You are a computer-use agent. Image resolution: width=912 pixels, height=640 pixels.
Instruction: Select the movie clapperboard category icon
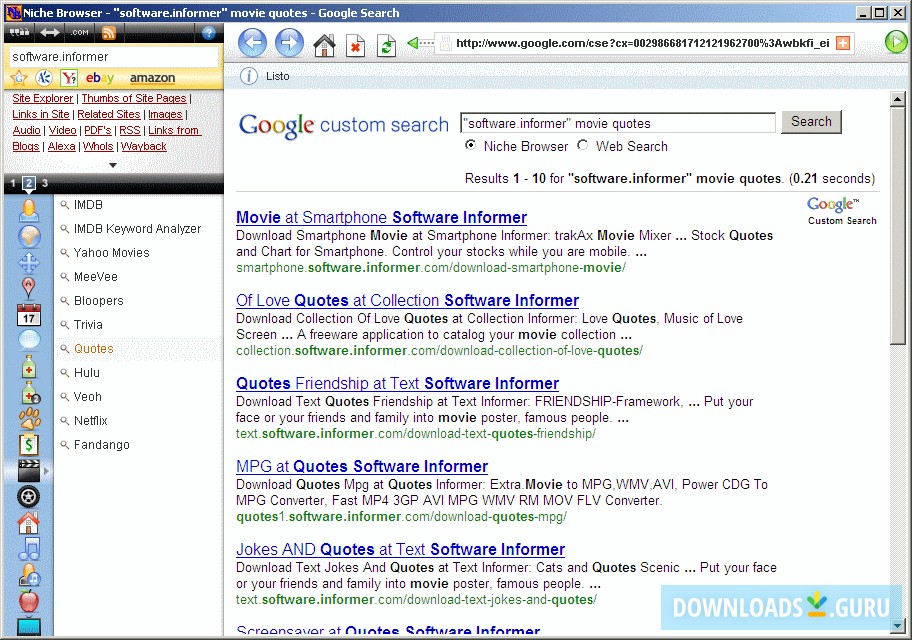(x=28, y=471)
